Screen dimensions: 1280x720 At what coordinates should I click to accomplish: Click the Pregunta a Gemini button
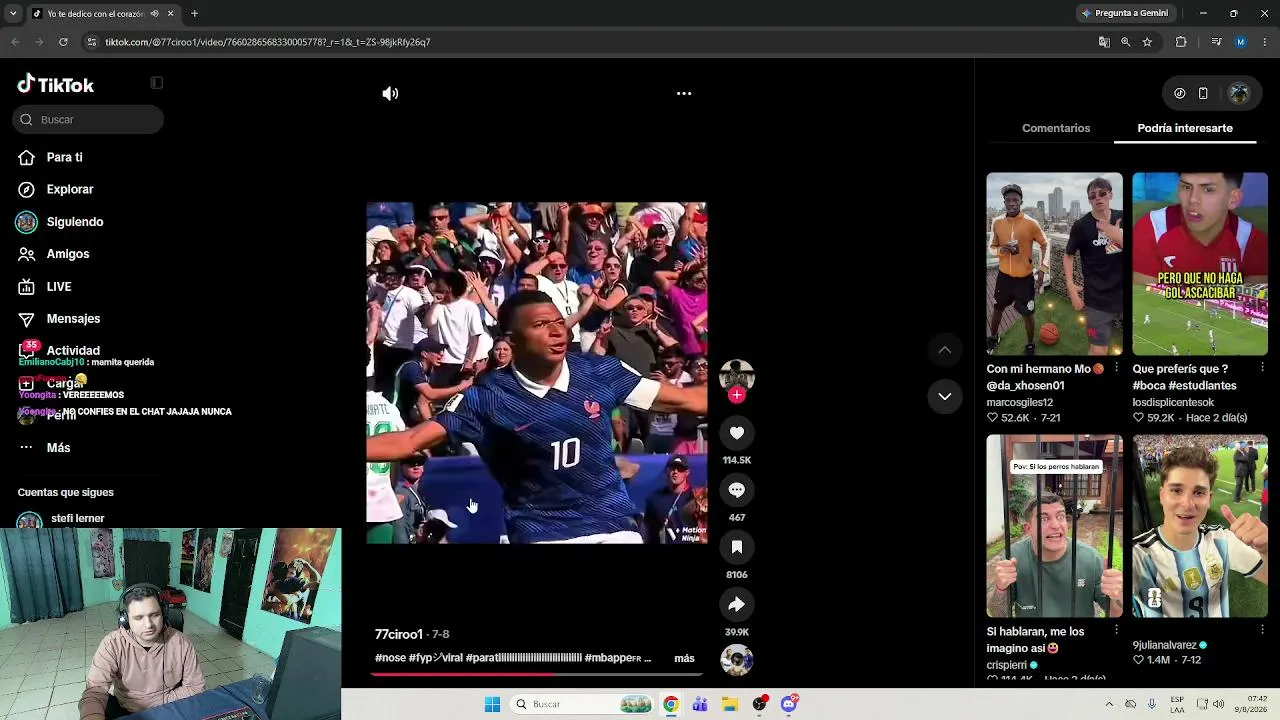coord(1124,13)
